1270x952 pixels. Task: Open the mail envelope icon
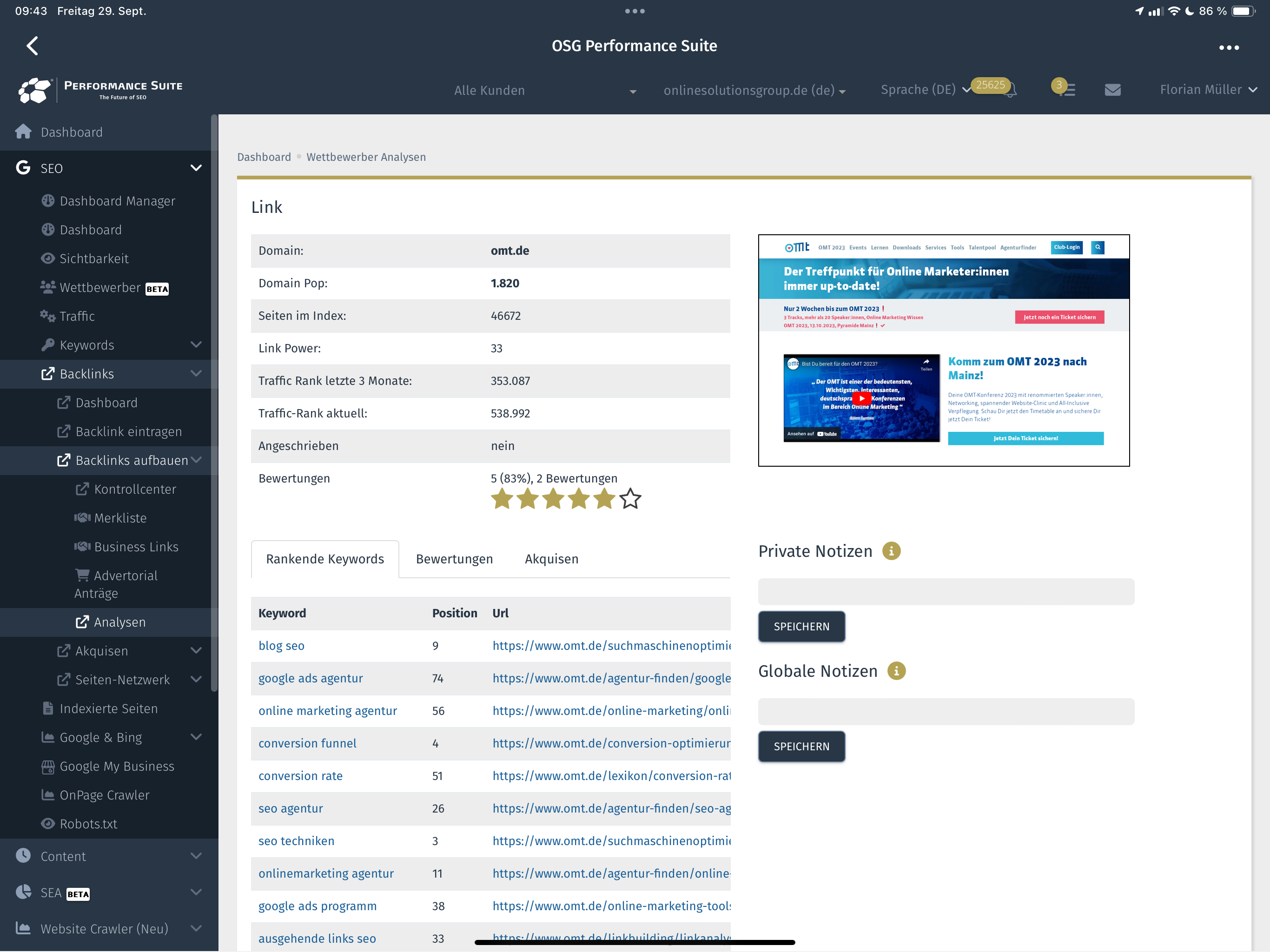pos(1113,90)
